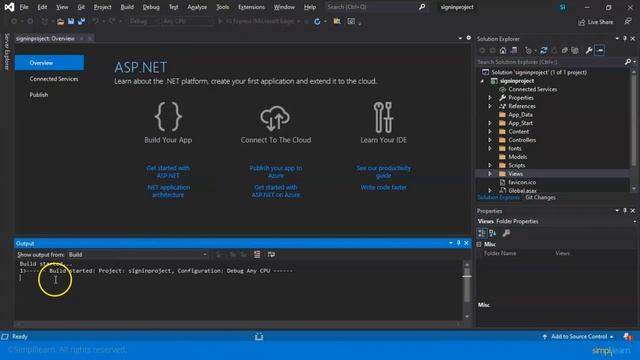The image size is (640, 360).
Task: Click Collapse All icon in Solution Explorer
Action: [x=564, y=50]
